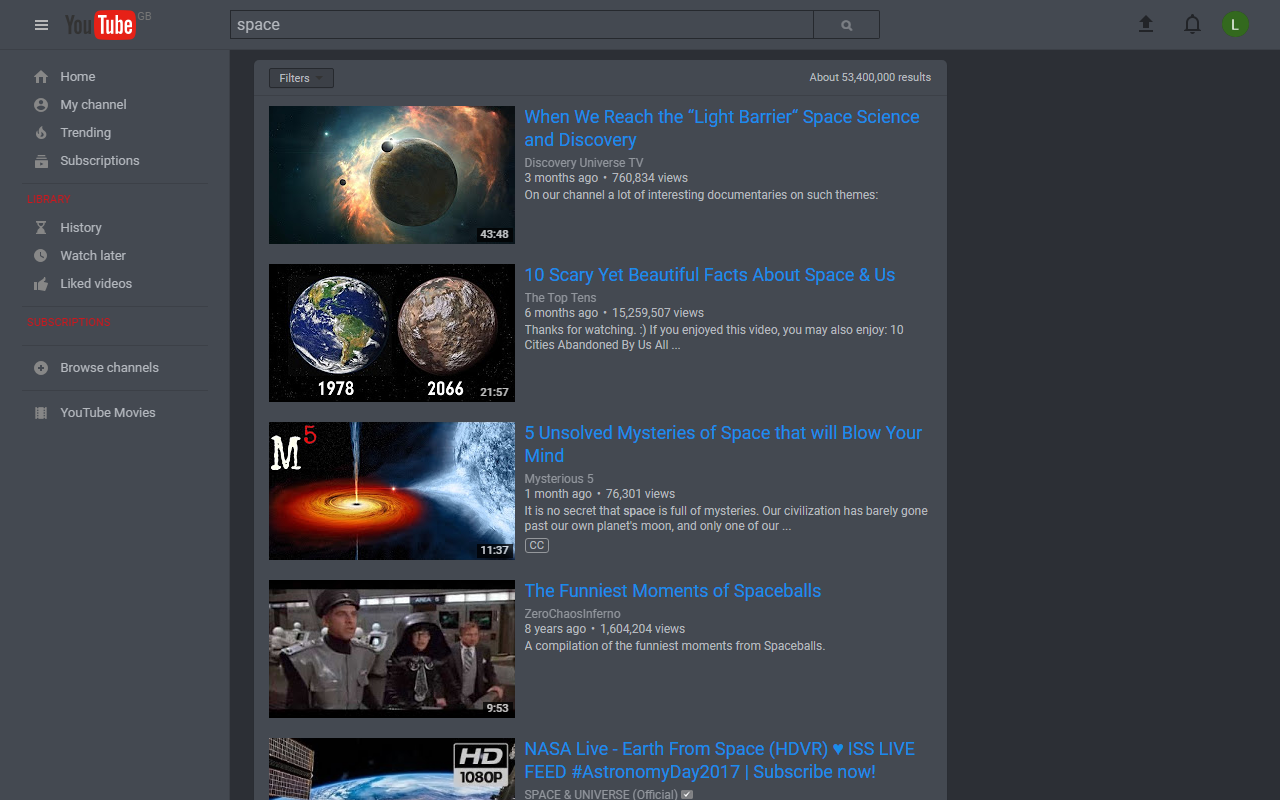Click the search magnifier button
The height and width of the screenshot is (800, 1280).
(847, 25)
